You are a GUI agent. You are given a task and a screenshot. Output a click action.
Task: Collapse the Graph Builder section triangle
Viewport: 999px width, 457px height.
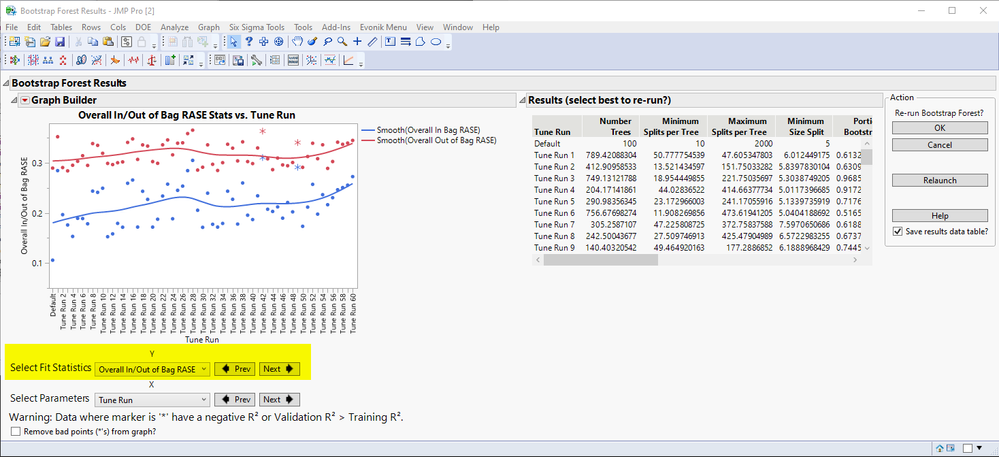point(14,100)
